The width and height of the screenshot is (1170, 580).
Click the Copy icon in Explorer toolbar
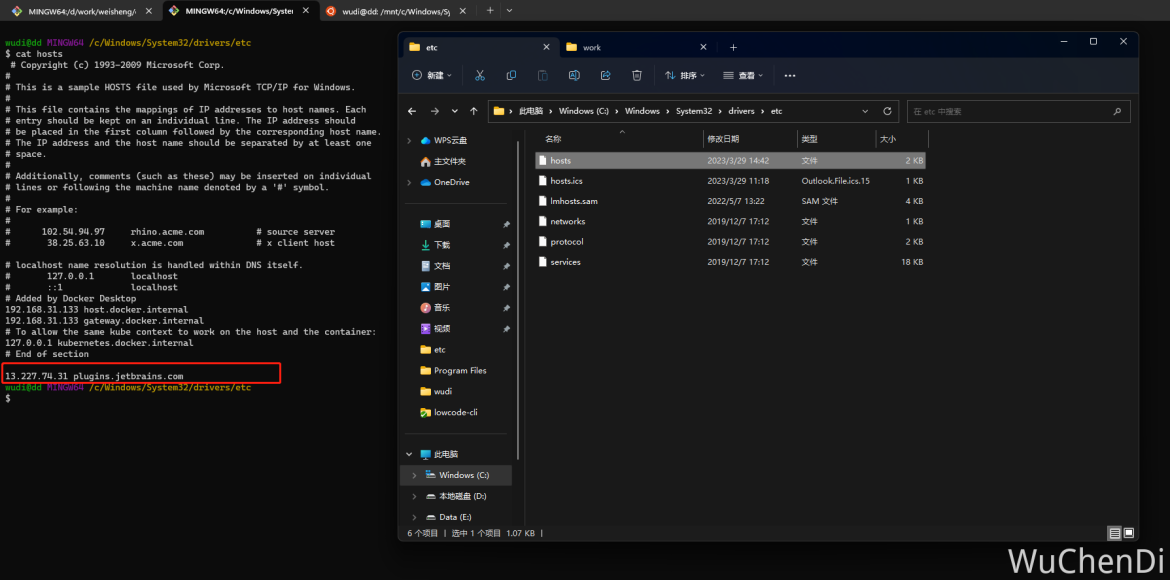tap(511, 75)
